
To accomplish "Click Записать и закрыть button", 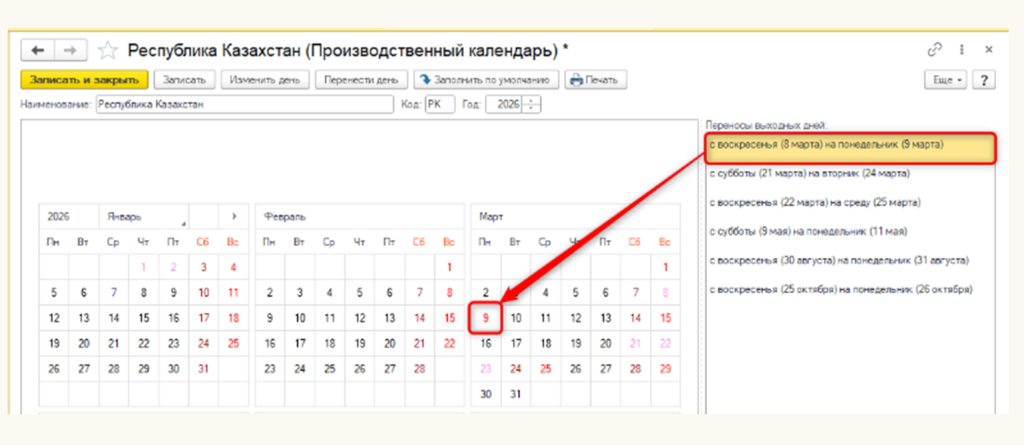I will click(x=84, y=79).
